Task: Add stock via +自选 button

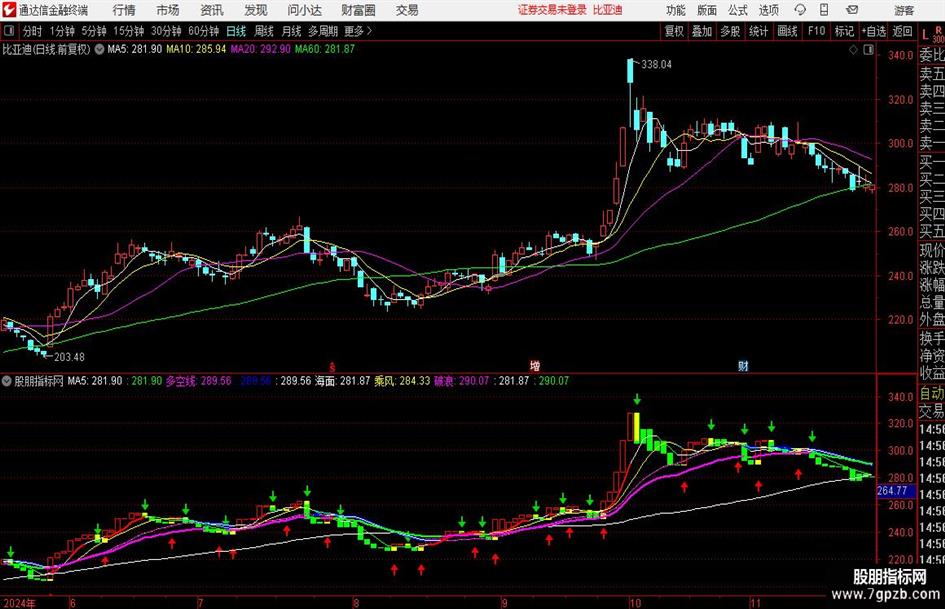Action: (x=874, y=31)
